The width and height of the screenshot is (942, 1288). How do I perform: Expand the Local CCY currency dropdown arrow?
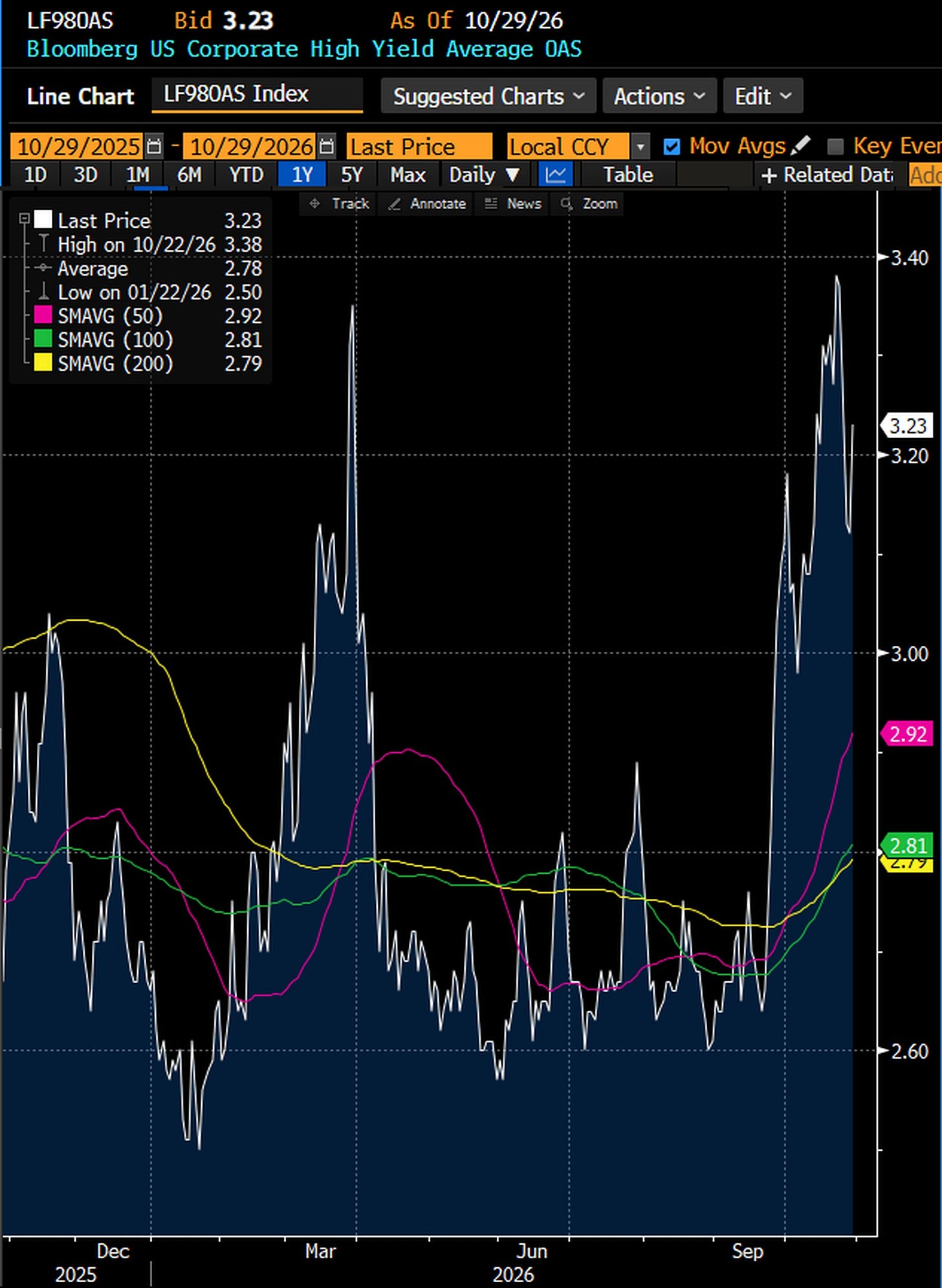pyautogui.click(x=640, y=147)
